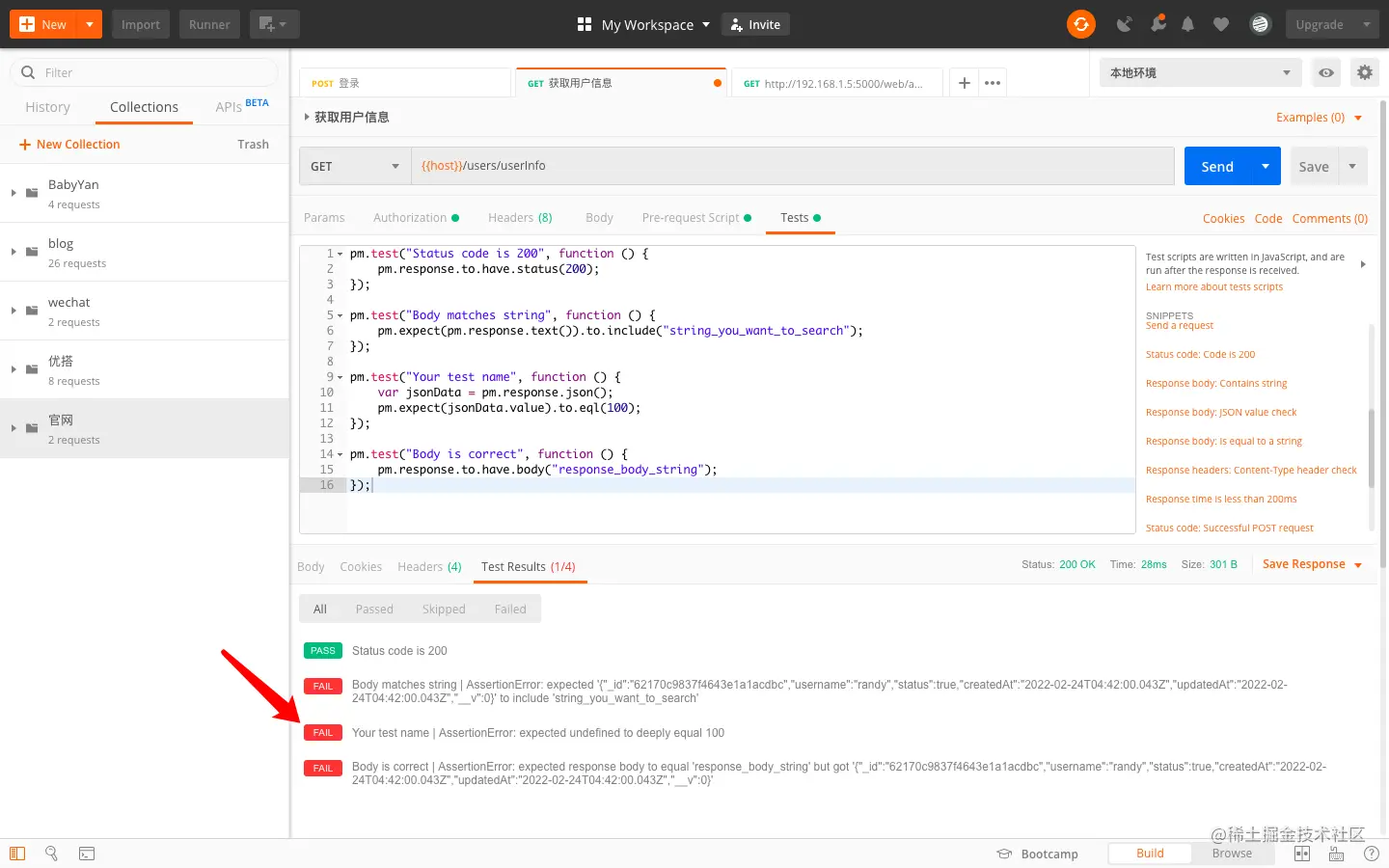Image resolution: width=1389 pixels, height=868 pixels.
Task: Open the Runner
Action: pos(209,24)
